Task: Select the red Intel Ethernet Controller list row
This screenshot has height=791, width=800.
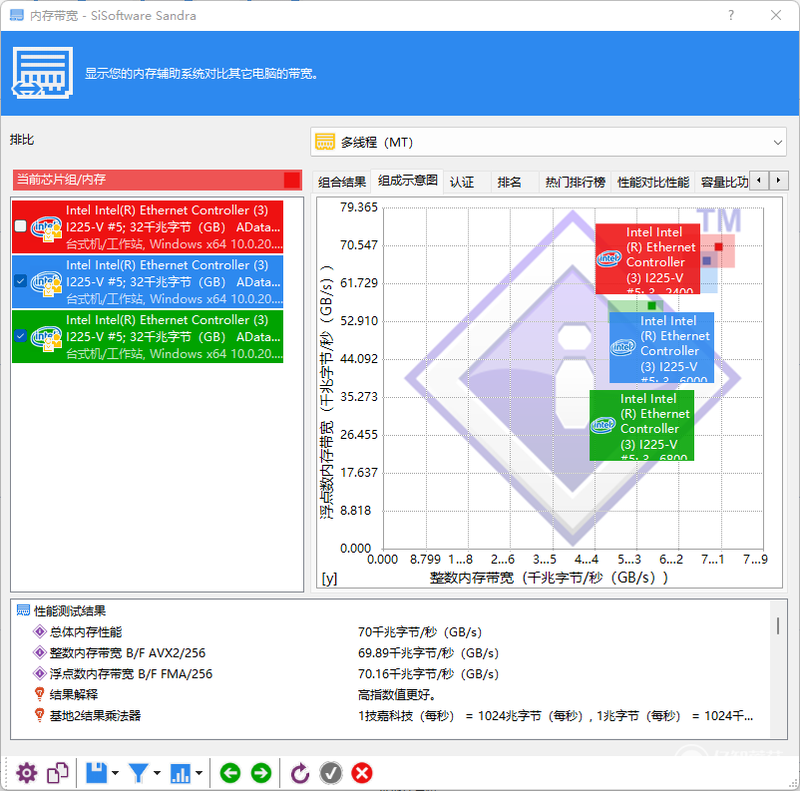Action: (x=147, y=227)
